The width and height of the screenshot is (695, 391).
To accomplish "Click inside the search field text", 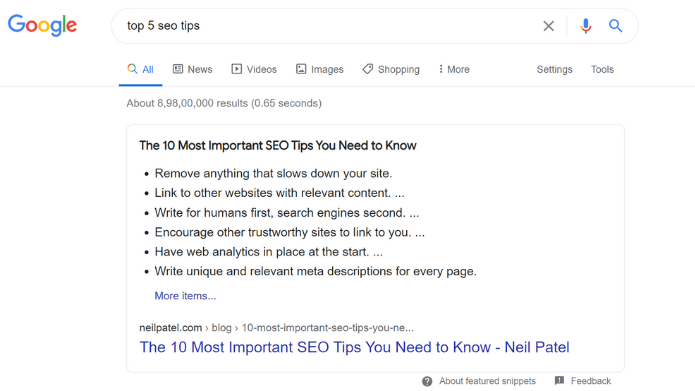I will [163, 26].
